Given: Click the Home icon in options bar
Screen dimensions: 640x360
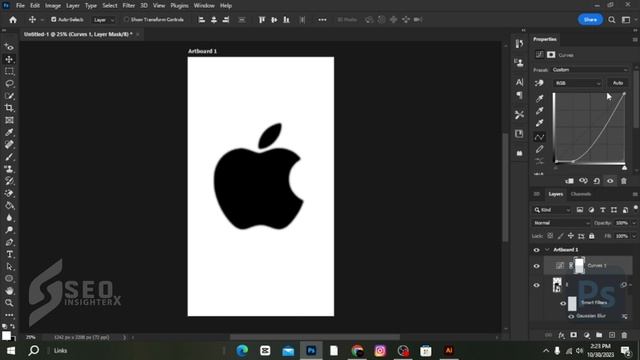Looking at the screenshot, I should pyautogui.click(x=13, y=20).
